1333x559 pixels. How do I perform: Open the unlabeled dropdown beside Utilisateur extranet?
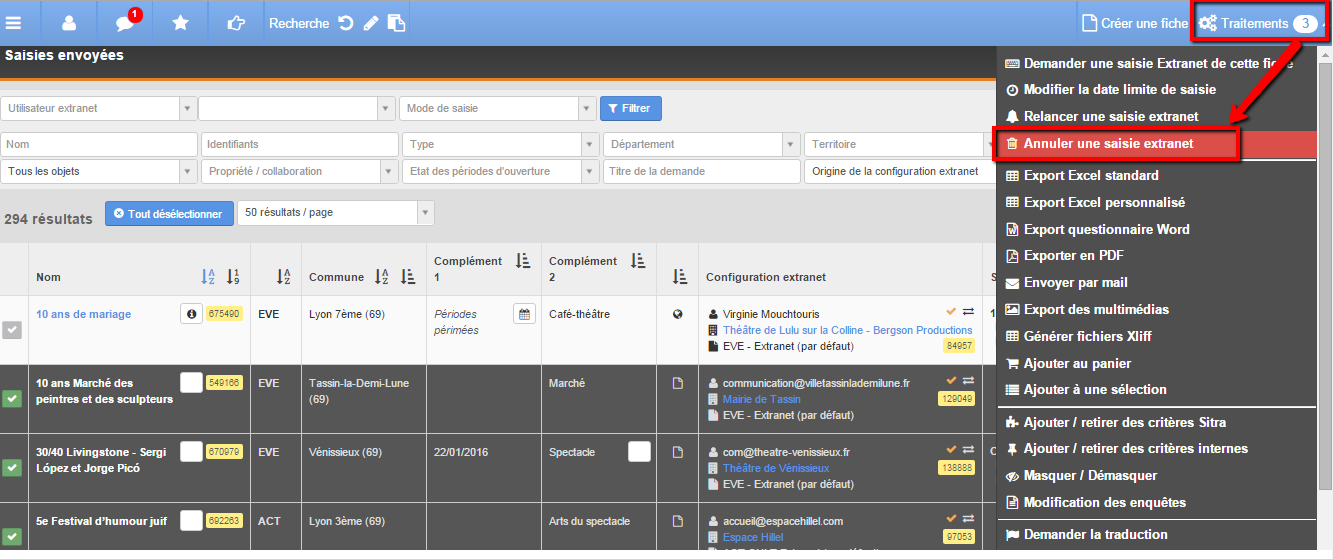[x=297, y=108]
